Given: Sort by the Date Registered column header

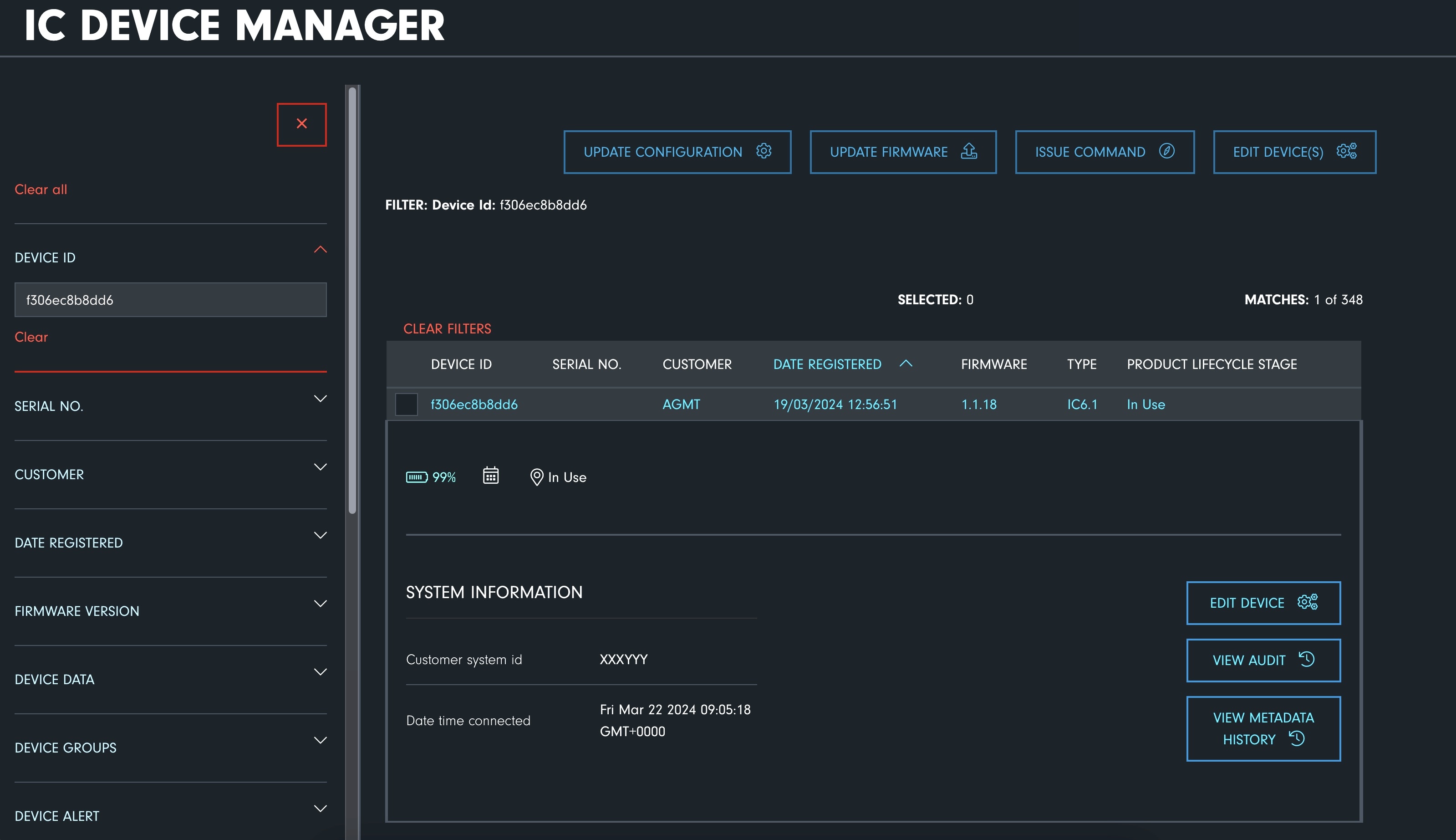Looking at the screenshot, I should [x=827, y=364].
